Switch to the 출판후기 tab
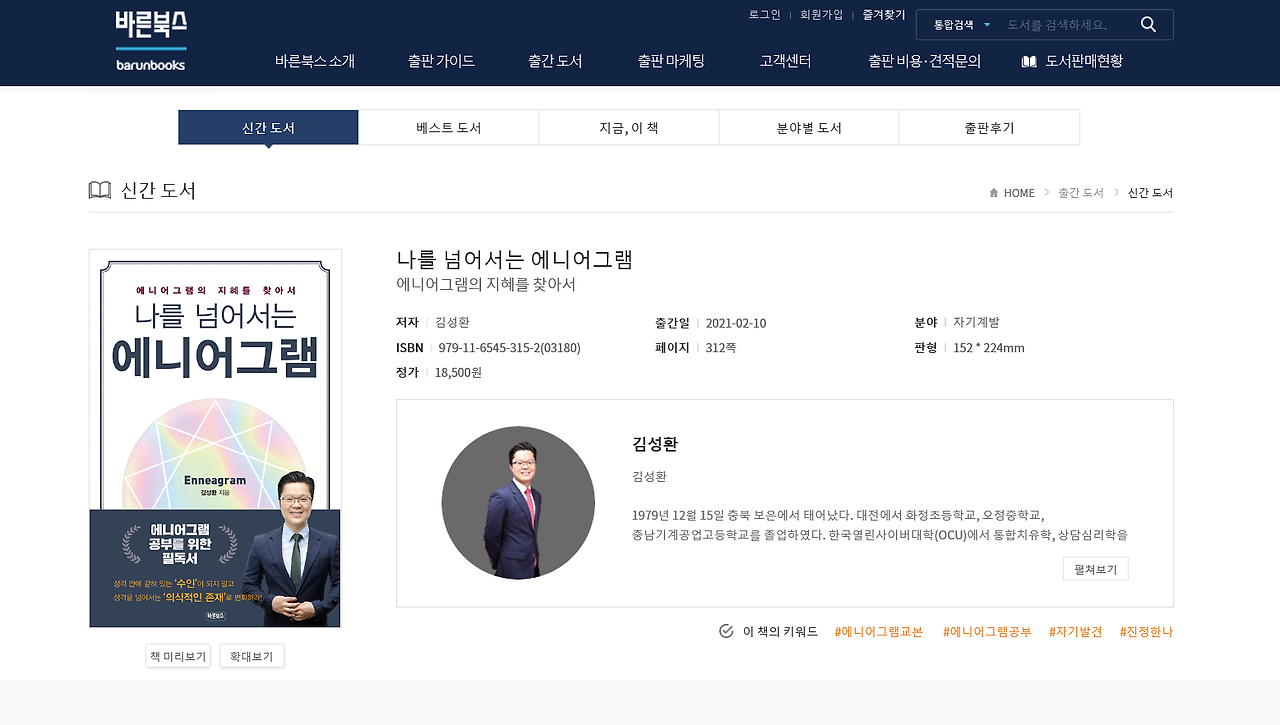1280x725 pixels. coord(989,128)
